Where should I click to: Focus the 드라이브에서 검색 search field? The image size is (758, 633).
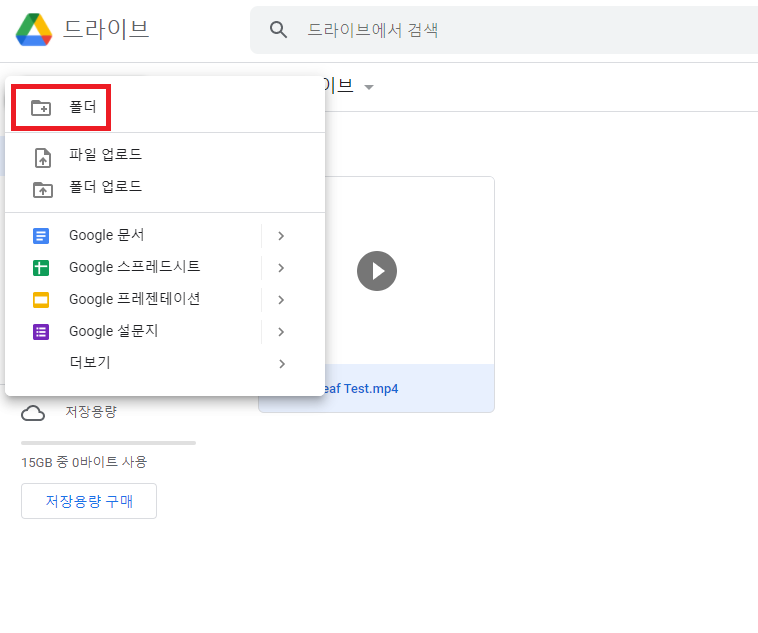click(504, 30)
